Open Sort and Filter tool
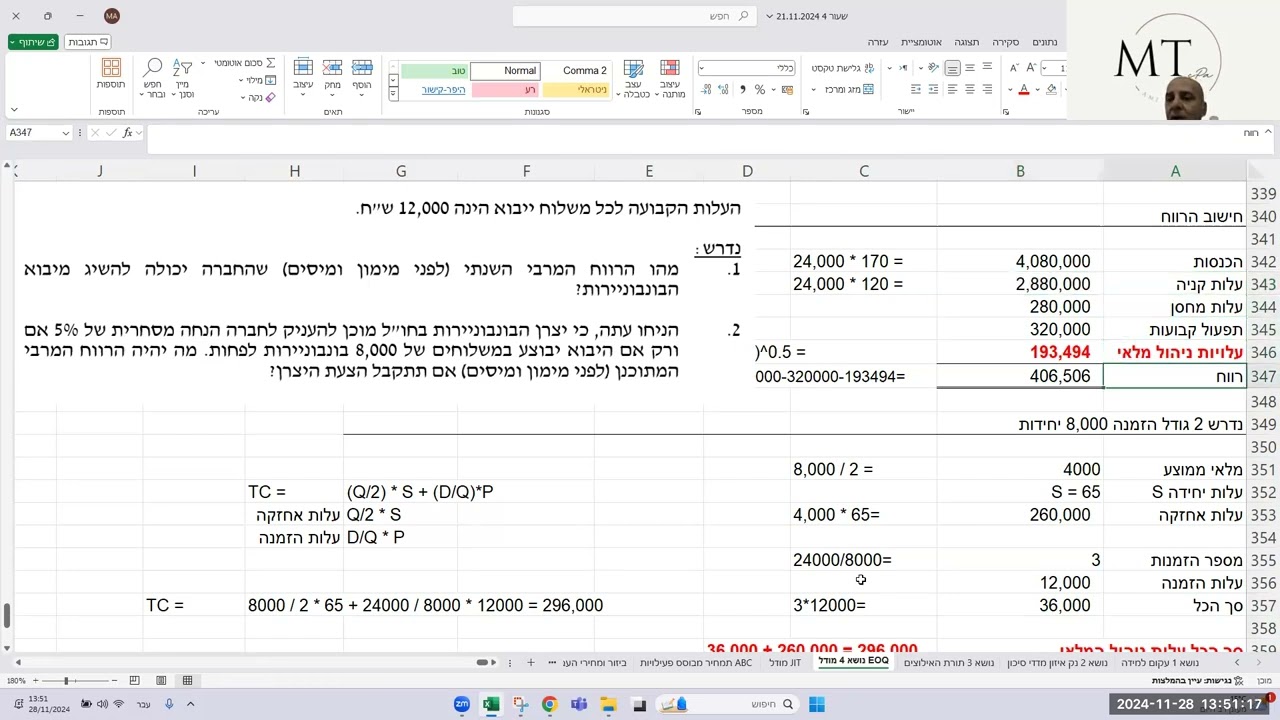The width and height of the screenshot is (1280, 720). [183, 76]
